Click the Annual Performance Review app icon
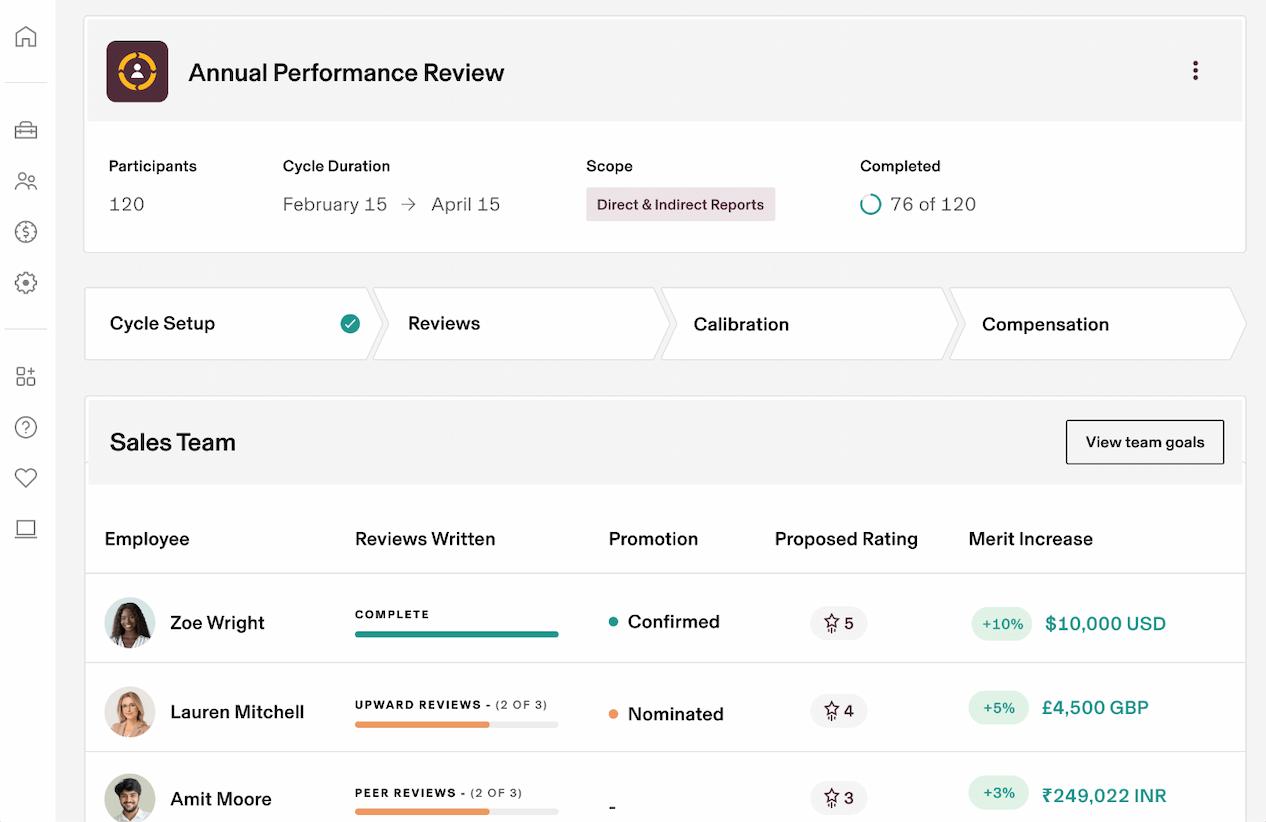The width and height of the screenshot is (1266, 822). click(x=137, y=72)
